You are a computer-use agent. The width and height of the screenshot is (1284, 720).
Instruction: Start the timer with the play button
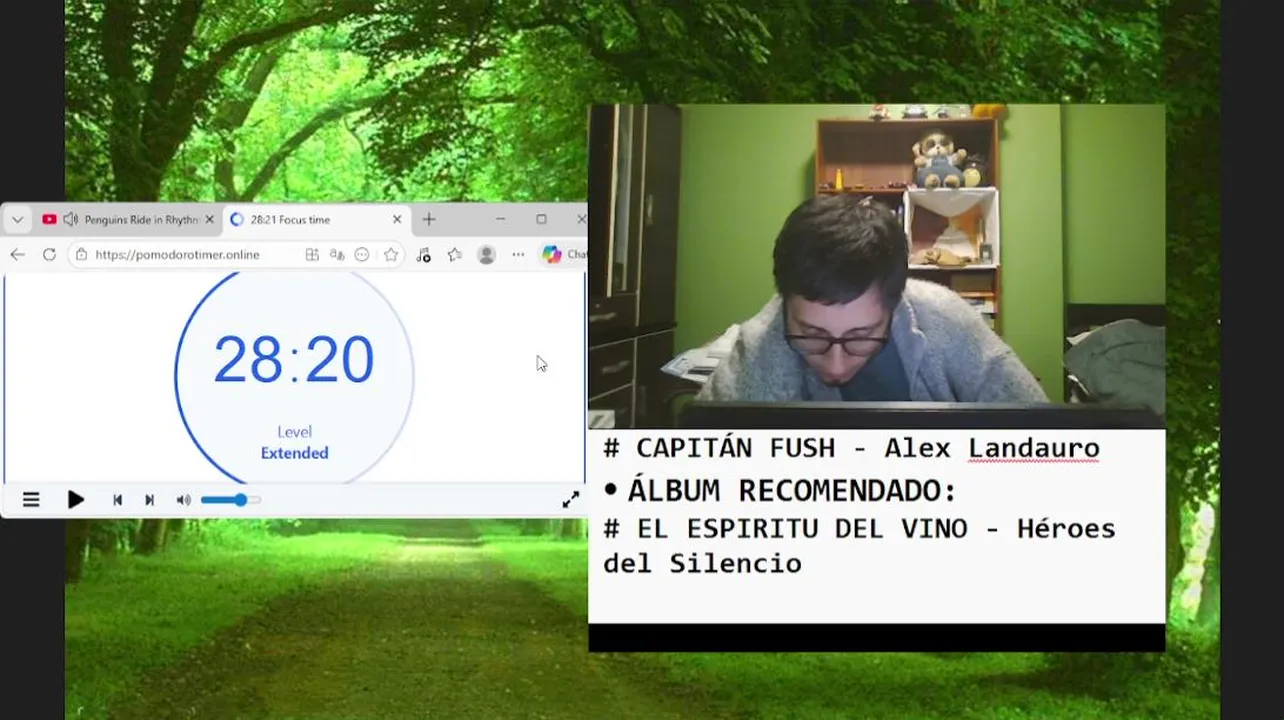click(x=75, y=500)
